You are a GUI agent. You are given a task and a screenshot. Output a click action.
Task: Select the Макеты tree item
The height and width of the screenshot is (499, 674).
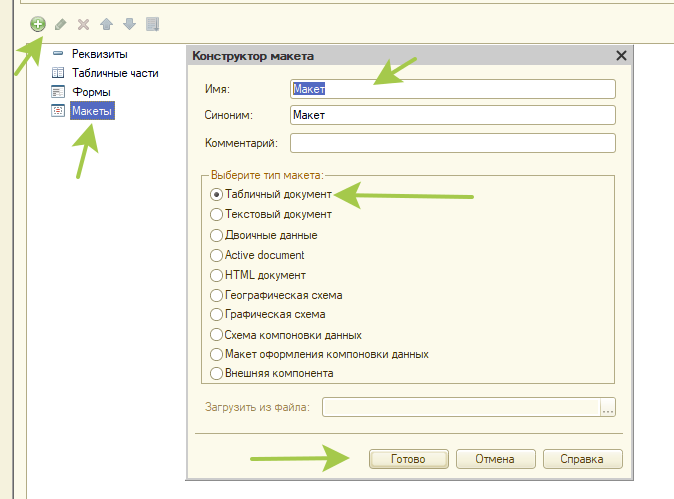point(92,111)
